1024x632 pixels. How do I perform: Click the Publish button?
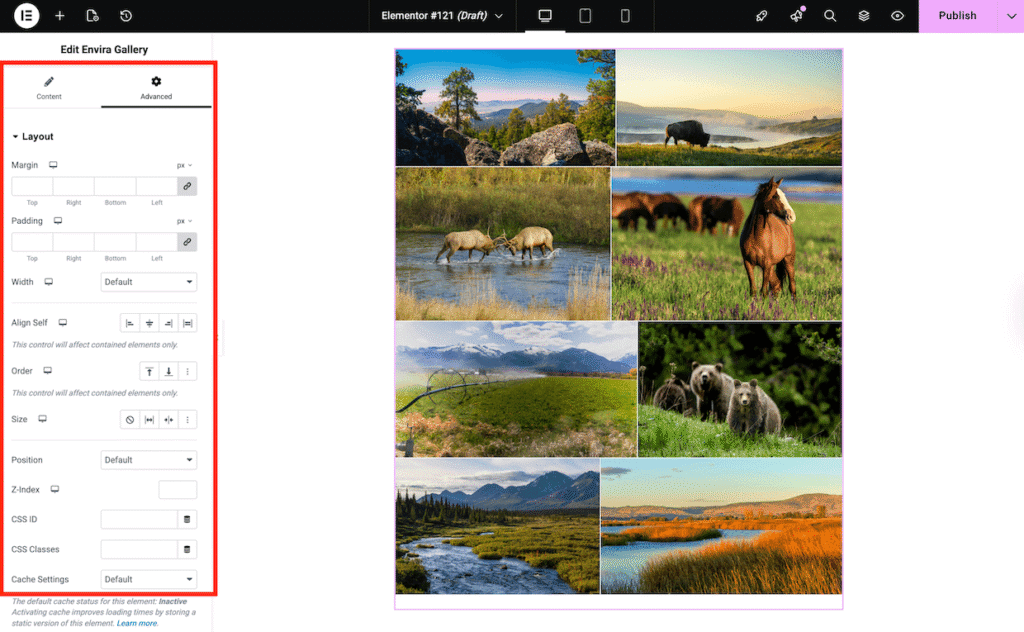coord(956,16)
